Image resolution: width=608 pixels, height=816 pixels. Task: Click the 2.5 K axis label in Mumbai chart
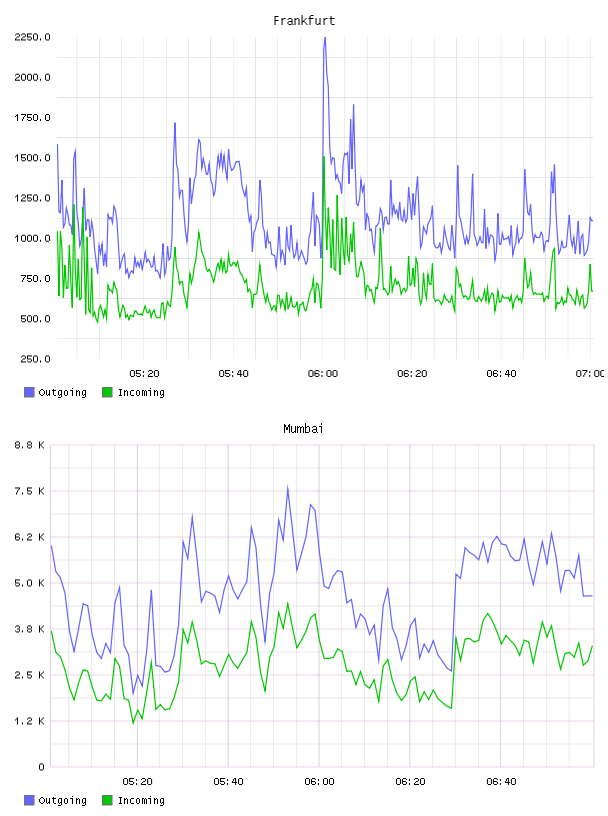(29, 675)
